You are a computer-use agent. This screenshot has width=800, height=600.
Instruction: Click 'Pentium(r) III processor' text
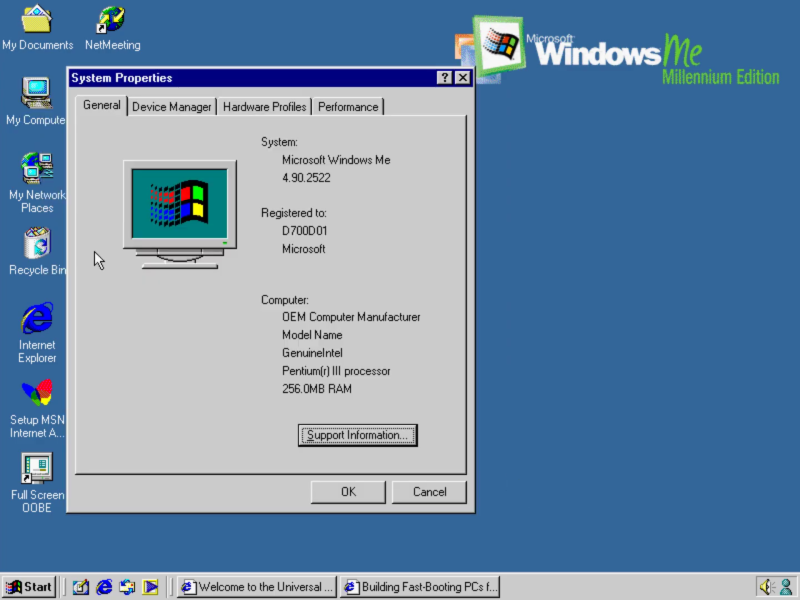pyautogui.click(x=336, y=371)
